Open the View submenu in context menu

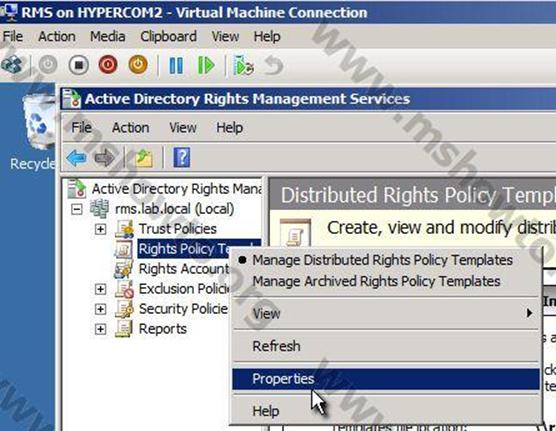point(386,314)
